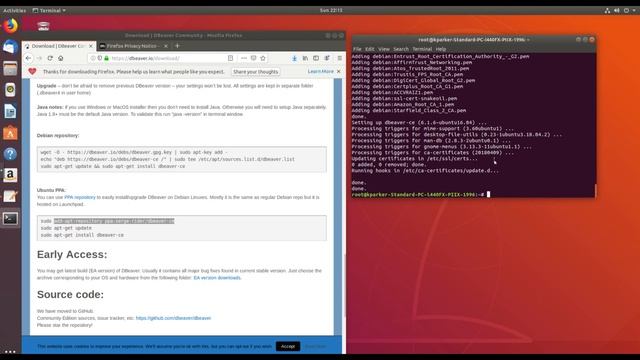The height and width of the screenshot is (360, 640).
Task: Open the PPA repository link
Action: pyautogui.click(x=80, y=197)
